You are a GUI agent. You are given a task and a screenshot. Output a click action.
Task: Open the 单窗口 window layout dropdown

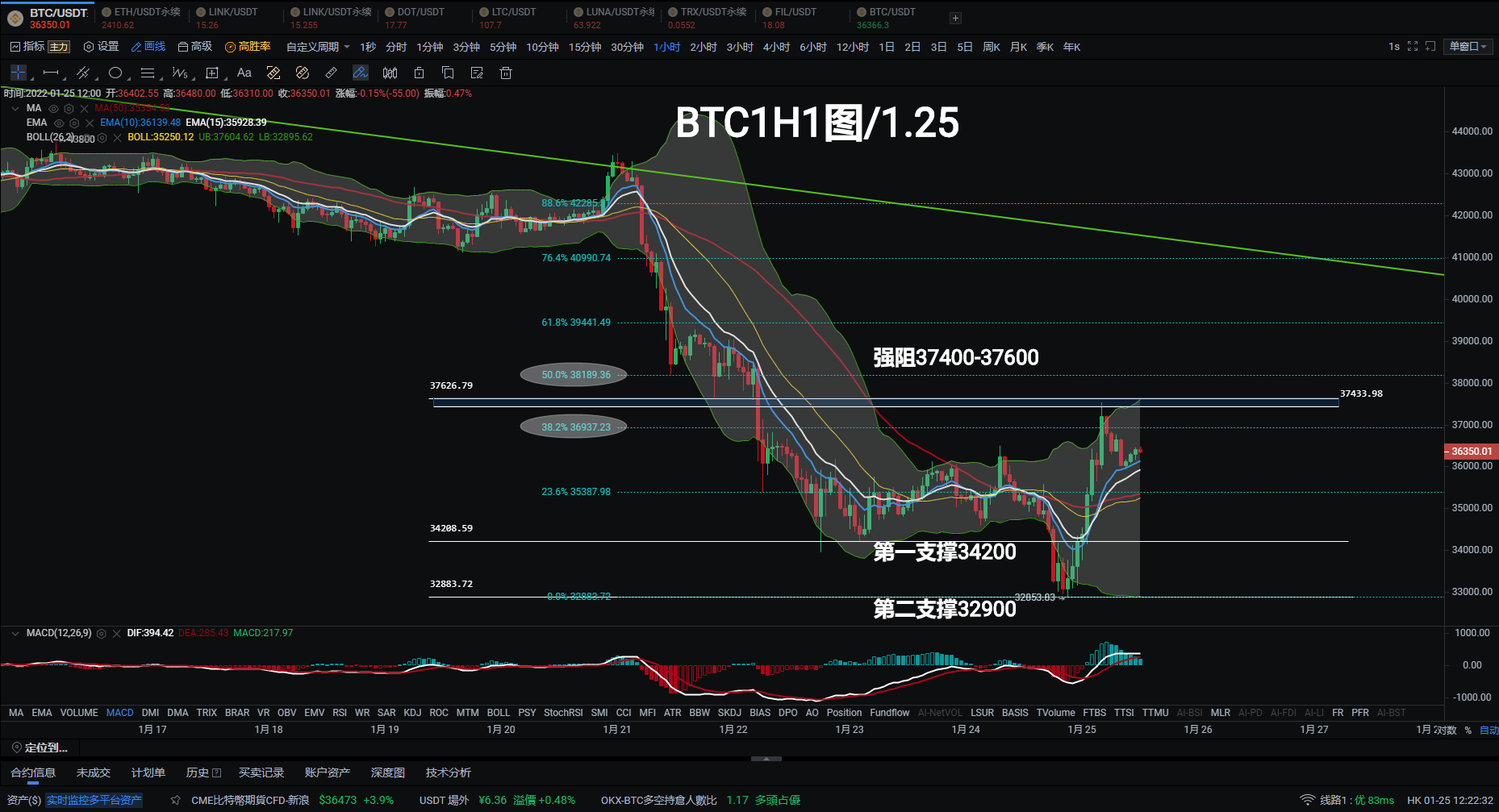pyautogui.click(x=1467, y=47)
